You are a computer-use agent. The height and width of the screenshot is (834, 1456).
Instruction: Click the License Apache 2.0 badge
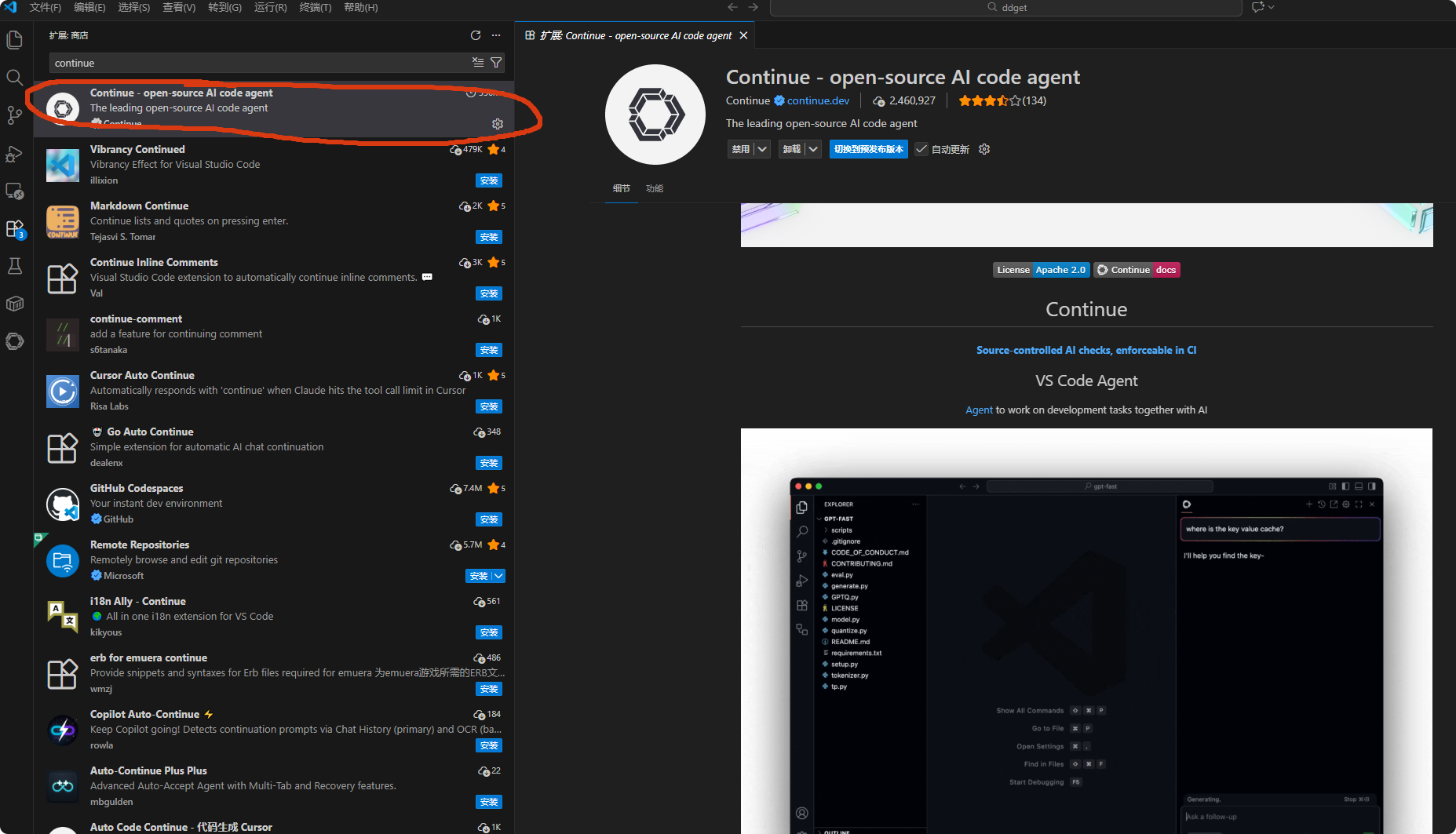[x=1041, y=270]
